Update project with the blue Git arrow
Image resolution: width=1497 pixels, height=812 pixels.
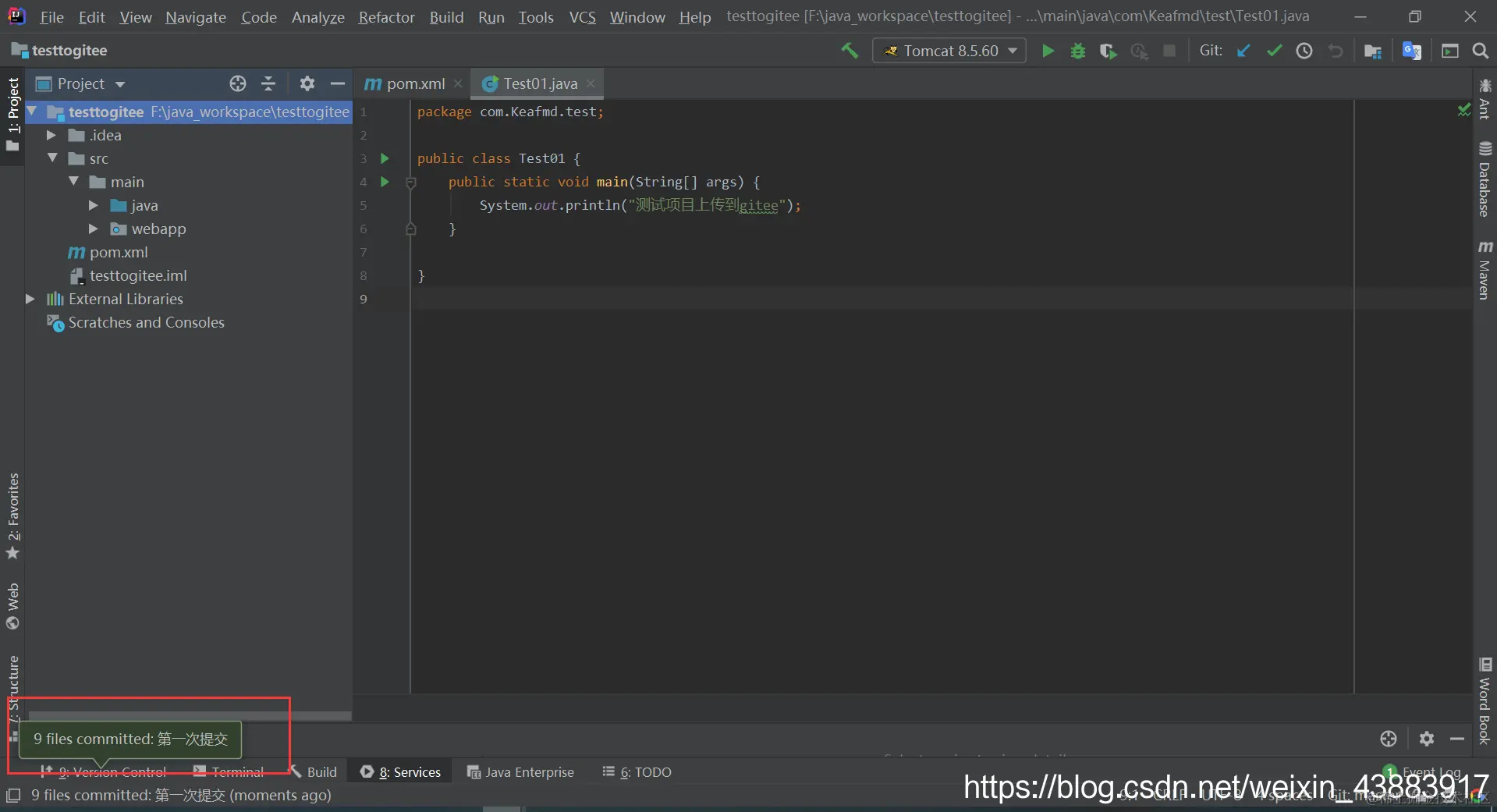pyautogui.click(x=1243, y=51)
